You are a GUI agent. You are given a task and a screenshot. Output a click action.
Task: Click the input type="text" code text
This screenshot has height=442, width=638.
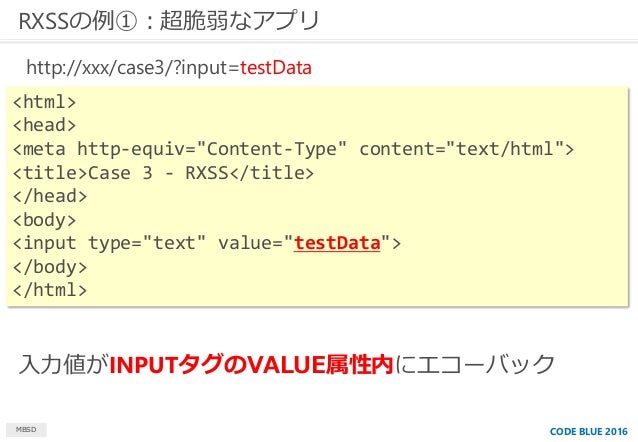coord(109,243)
